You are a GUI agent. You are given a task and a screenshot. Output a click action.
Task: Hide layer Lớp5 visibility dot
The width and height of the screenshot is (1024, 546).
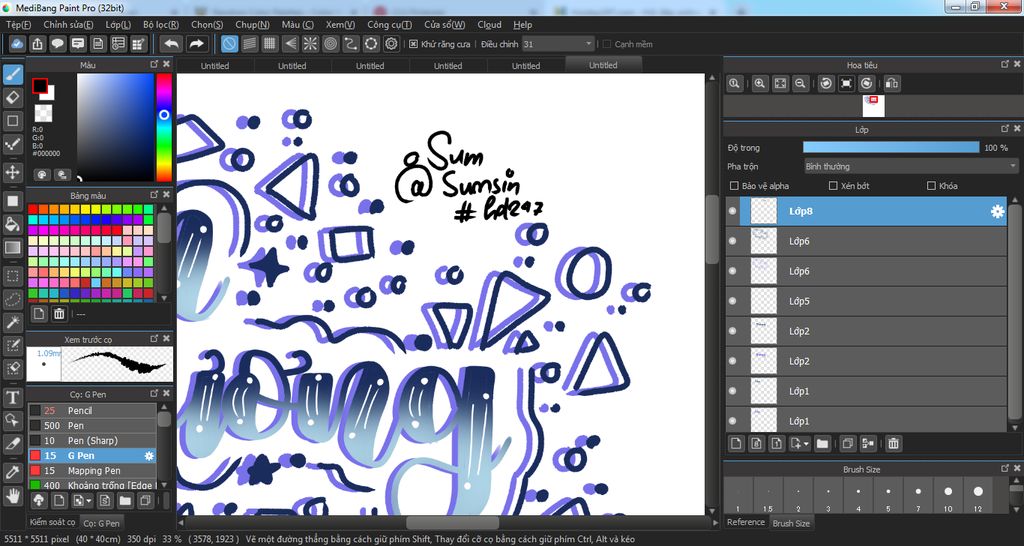(x=732, y=301)
